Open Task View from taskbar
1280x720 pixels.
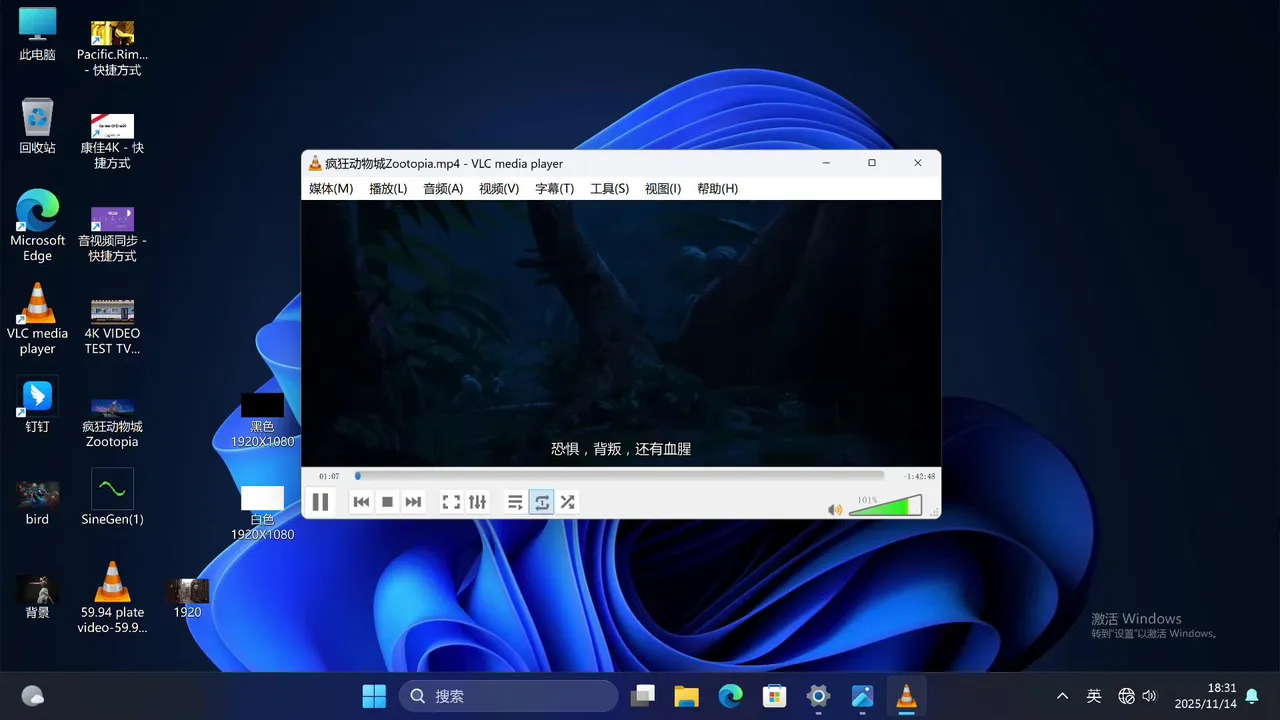[642, 696]
